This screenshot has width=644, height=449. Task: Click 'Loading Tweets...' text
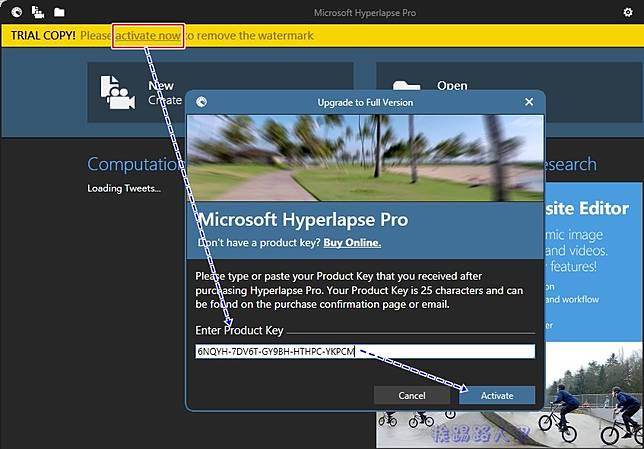[x=124, y=189]
